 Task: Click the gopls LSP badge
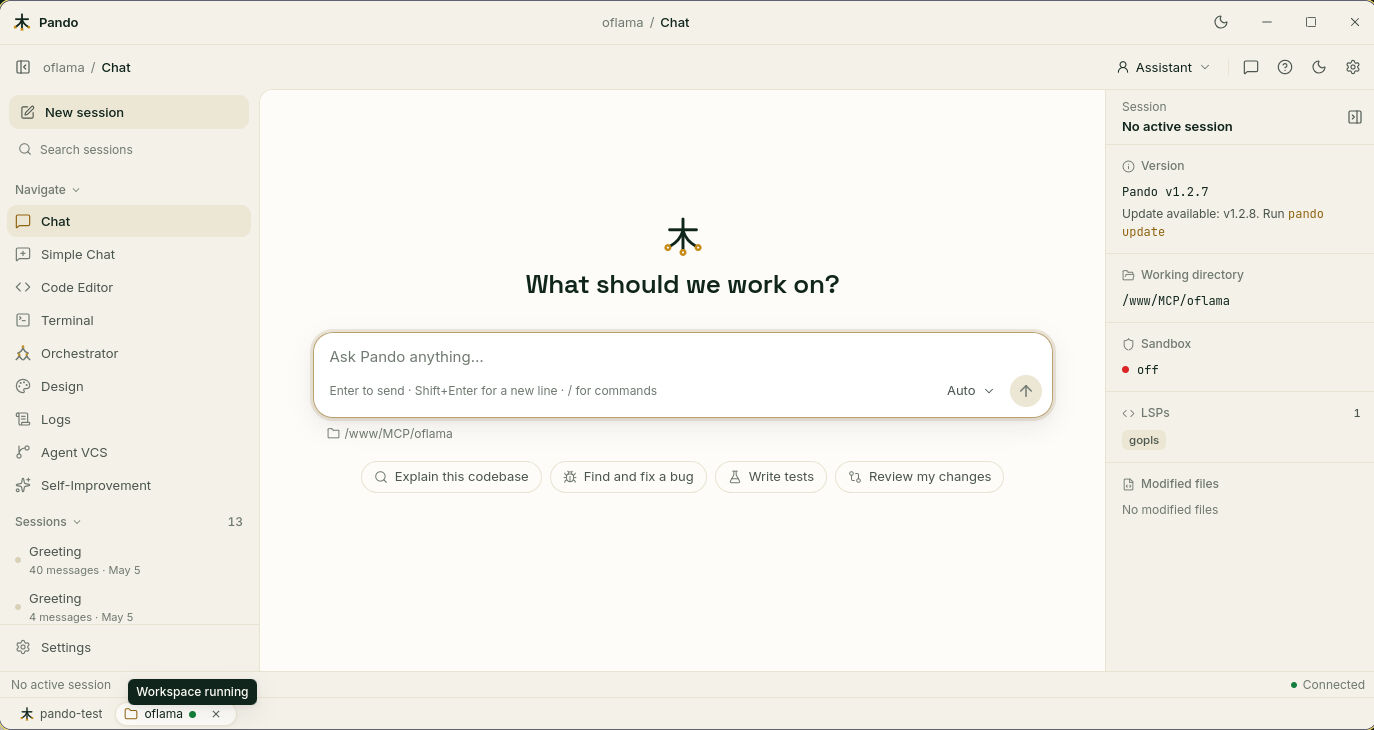[1144, 440]
